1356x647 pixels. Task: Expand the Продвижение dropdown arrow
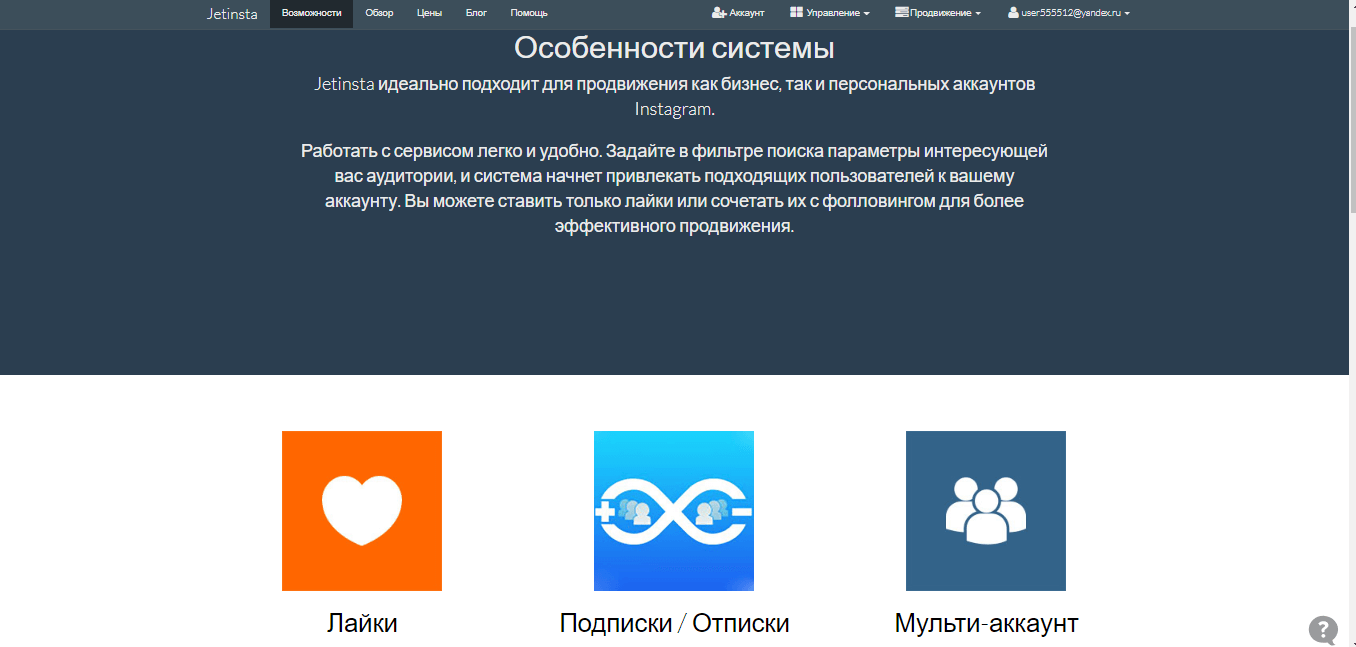click(978, 14)
